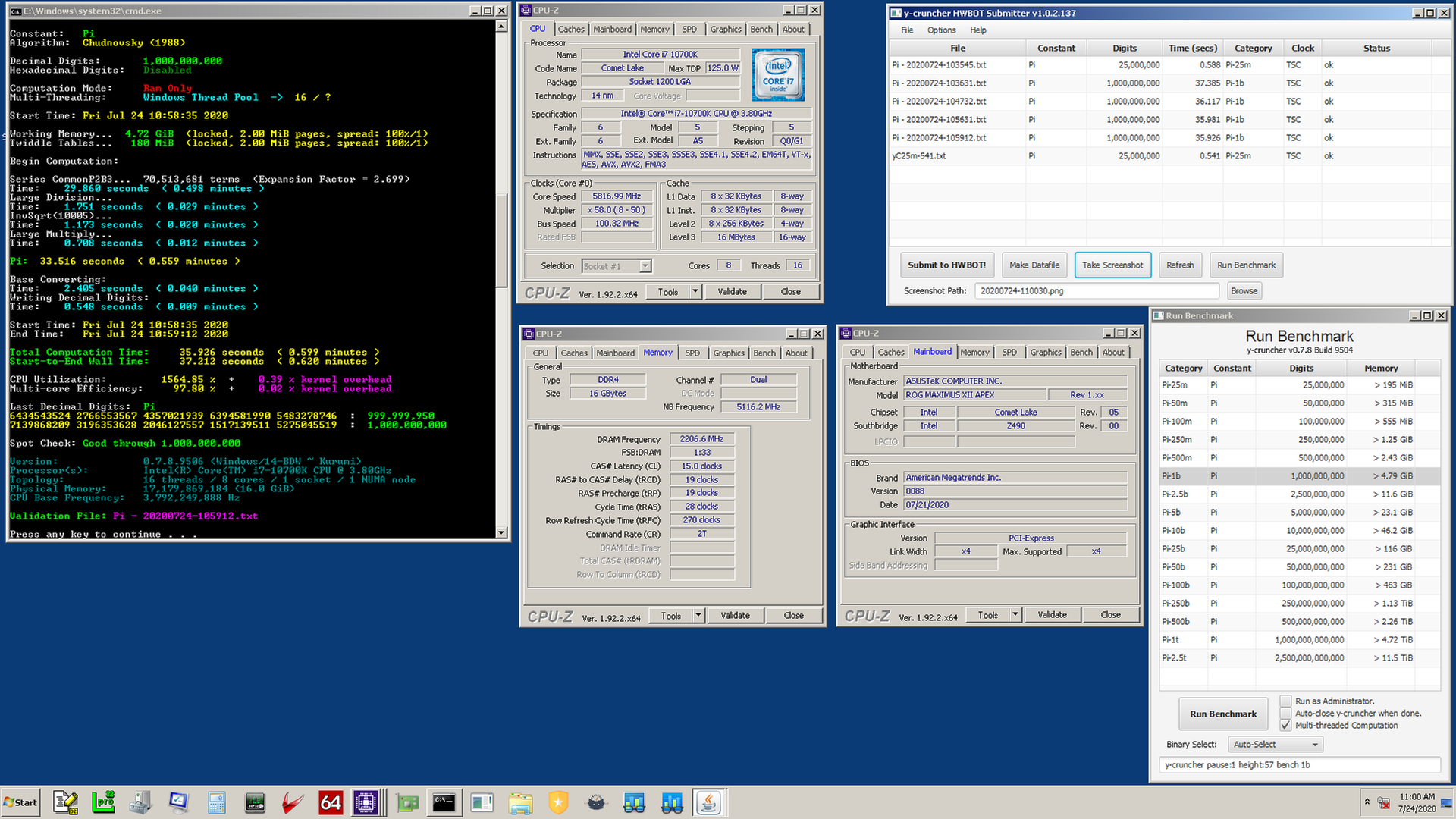Viewport: 1456px width, 819px height.
Task: Switch to the Java coffee cup taskbar icon
Action: tap(709, 802)
